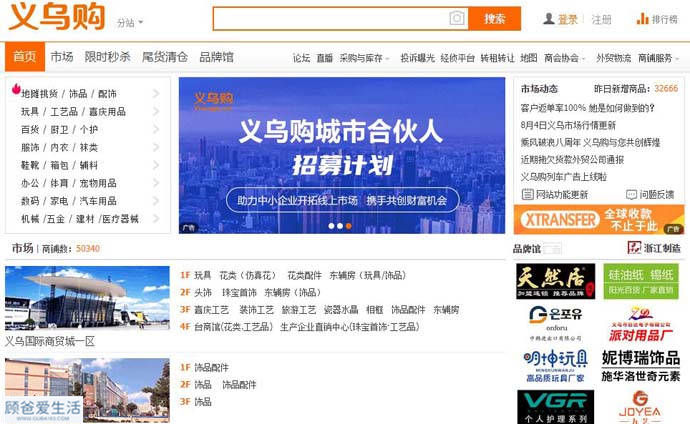This screenshot has width=690, height=424.
Task: Expand 玩具 / 工艺品 category arrow
Action: click(156, 111)
